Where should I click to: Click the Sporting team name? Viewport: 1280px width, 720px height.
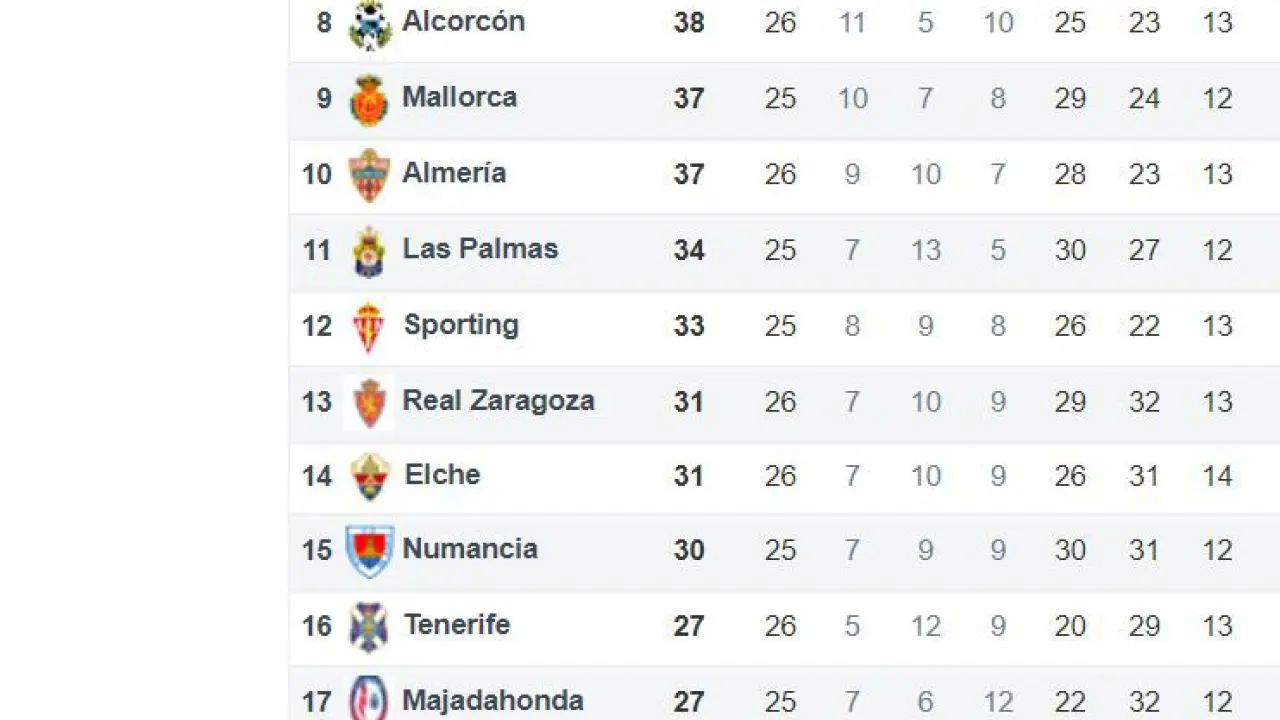point(461,325)
